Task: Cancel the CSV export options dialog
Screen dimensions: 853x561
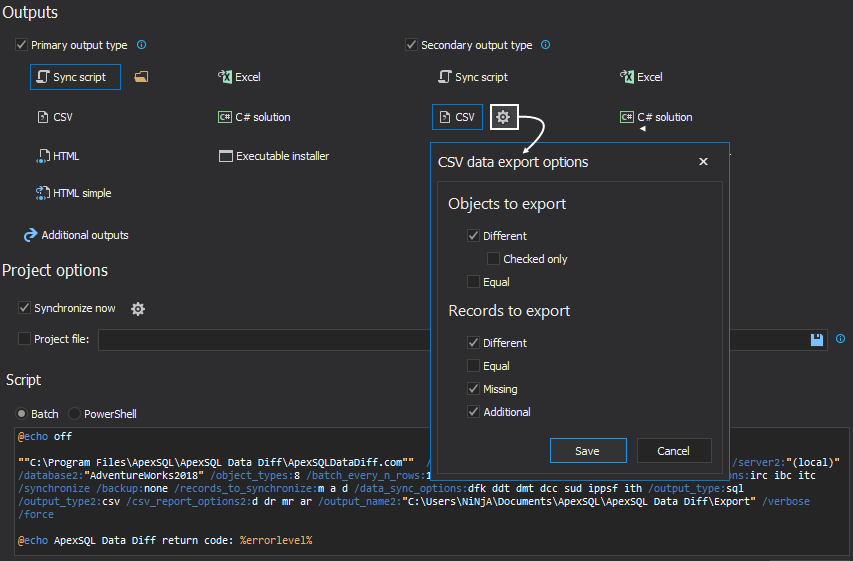Action: click(x=674, y=451)
